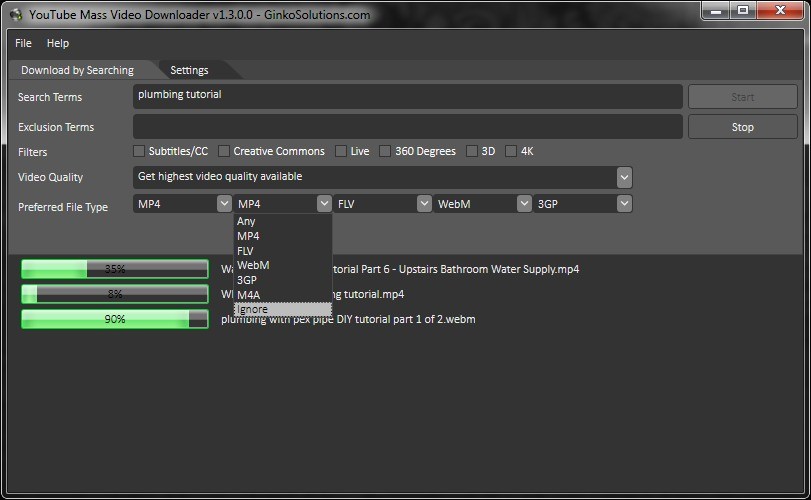Select the pex pipe DIY tutorial.webm entry
Viewport: 811px width, 500px height.
348,320
